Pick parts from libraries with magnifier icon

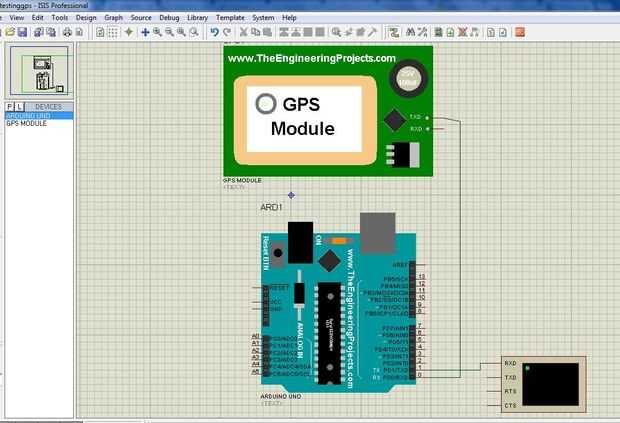click(x=336, y=32)
